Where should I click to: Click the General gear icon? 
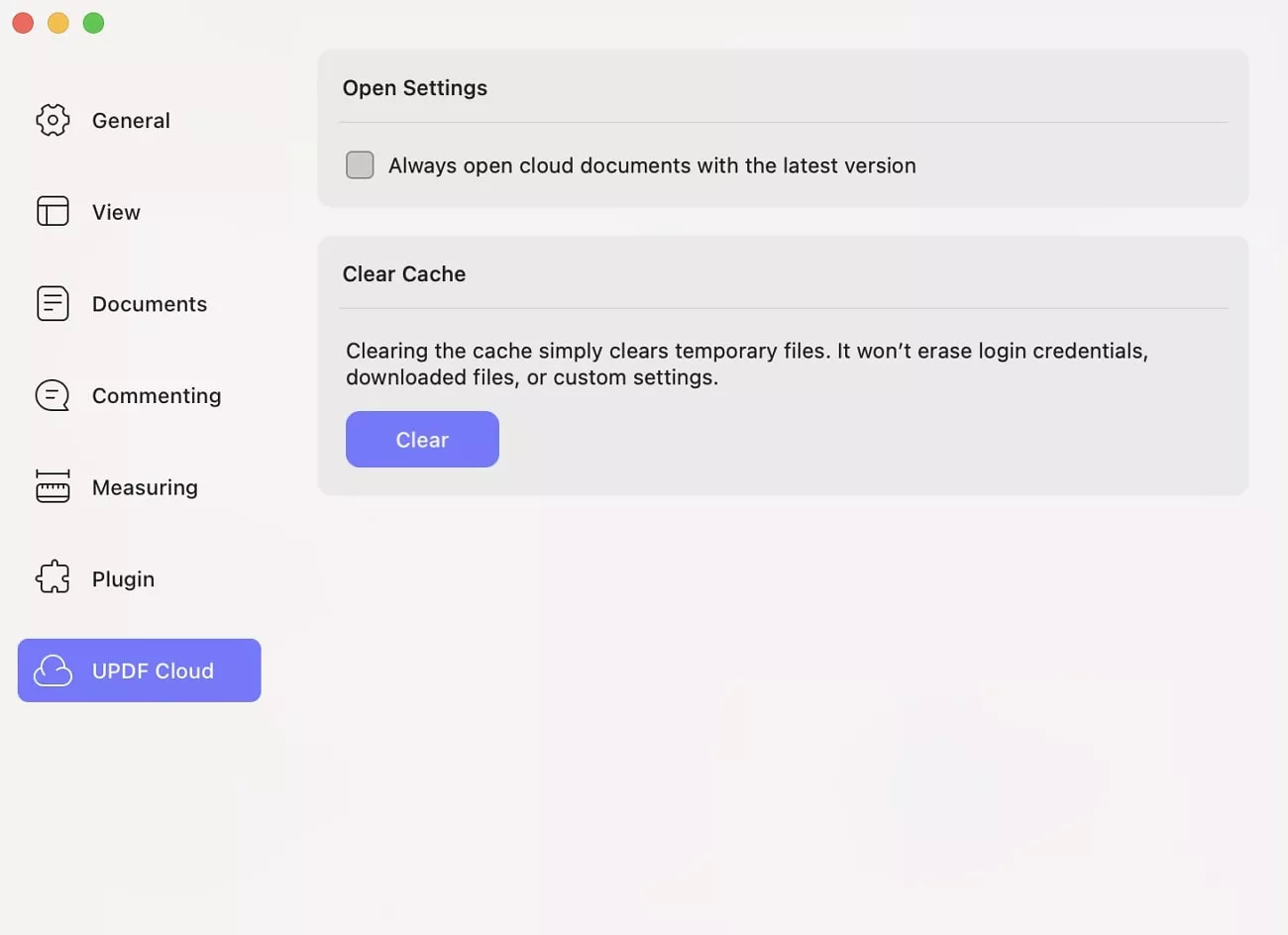tap(53, 120)
